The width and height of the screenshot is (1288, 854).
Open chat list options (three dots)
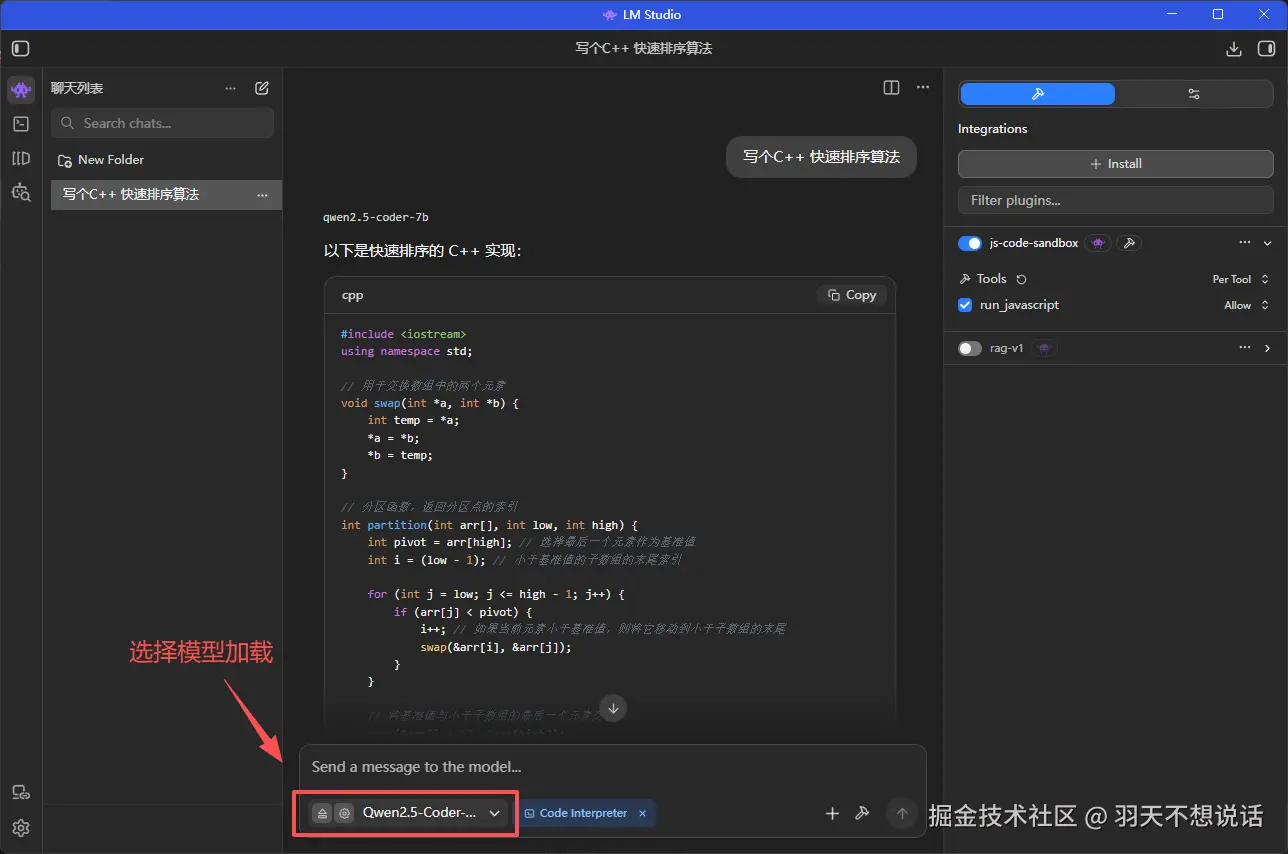point(231,88)
